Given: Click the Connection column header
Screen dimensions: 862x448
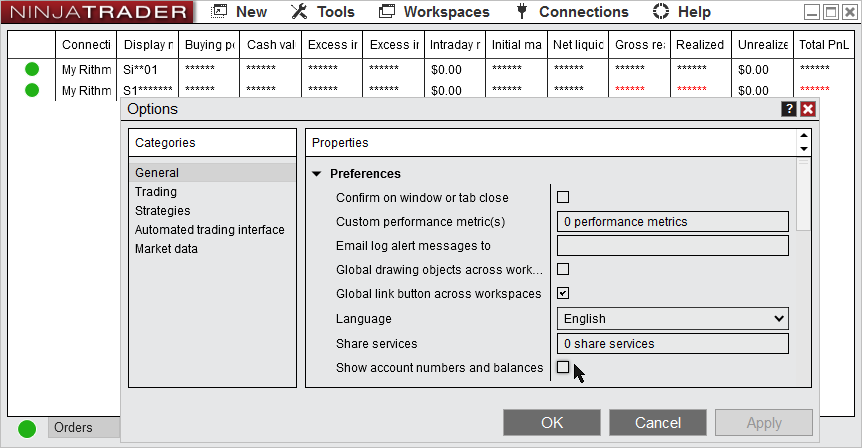Looking at the screenshot, I should [x=86, y=45].
